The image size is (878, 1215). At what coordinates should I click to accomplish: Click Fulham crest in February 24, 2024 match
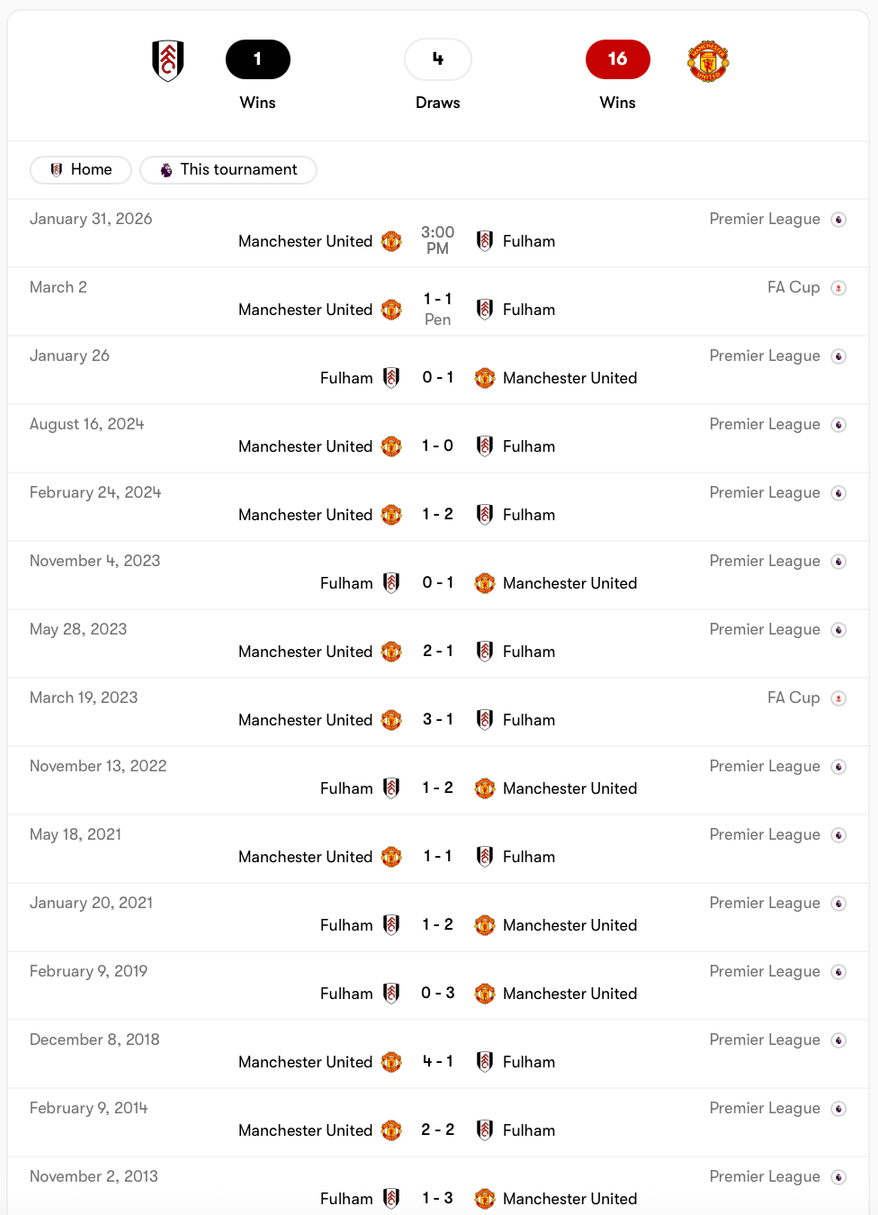pos(485,515)
